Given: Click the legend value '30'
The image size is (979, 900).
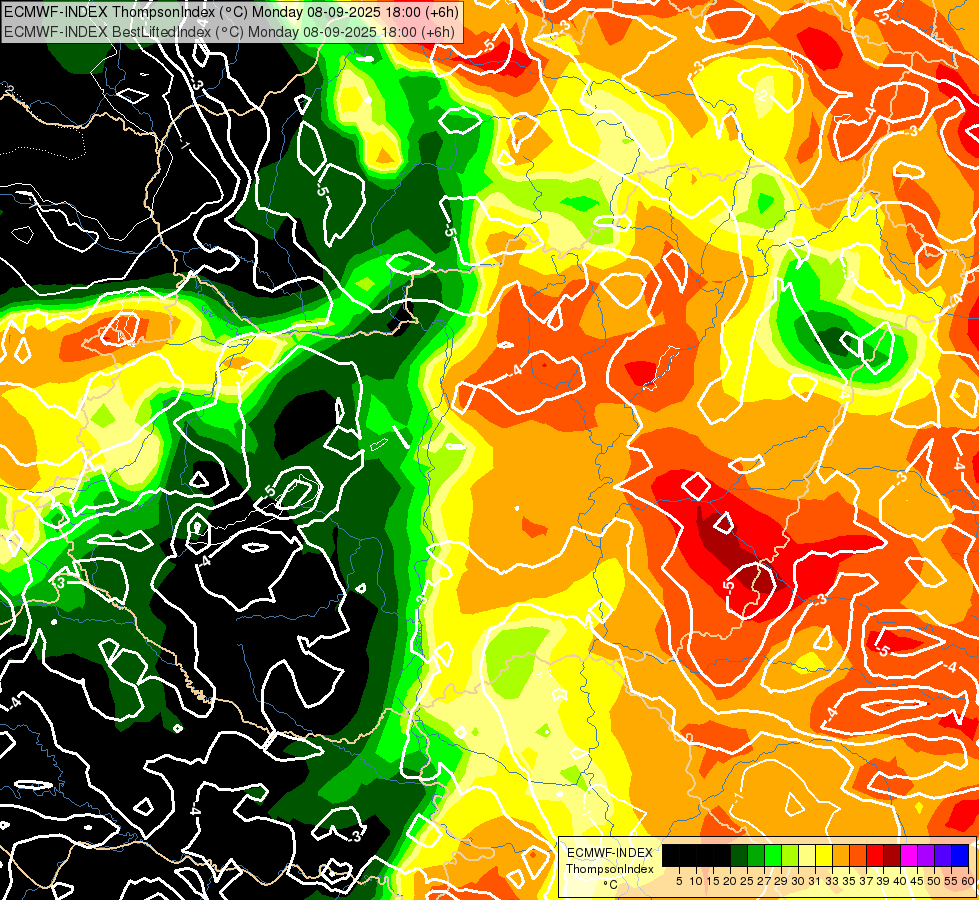Looking at the screenshot, I should [x=798, y=881].
